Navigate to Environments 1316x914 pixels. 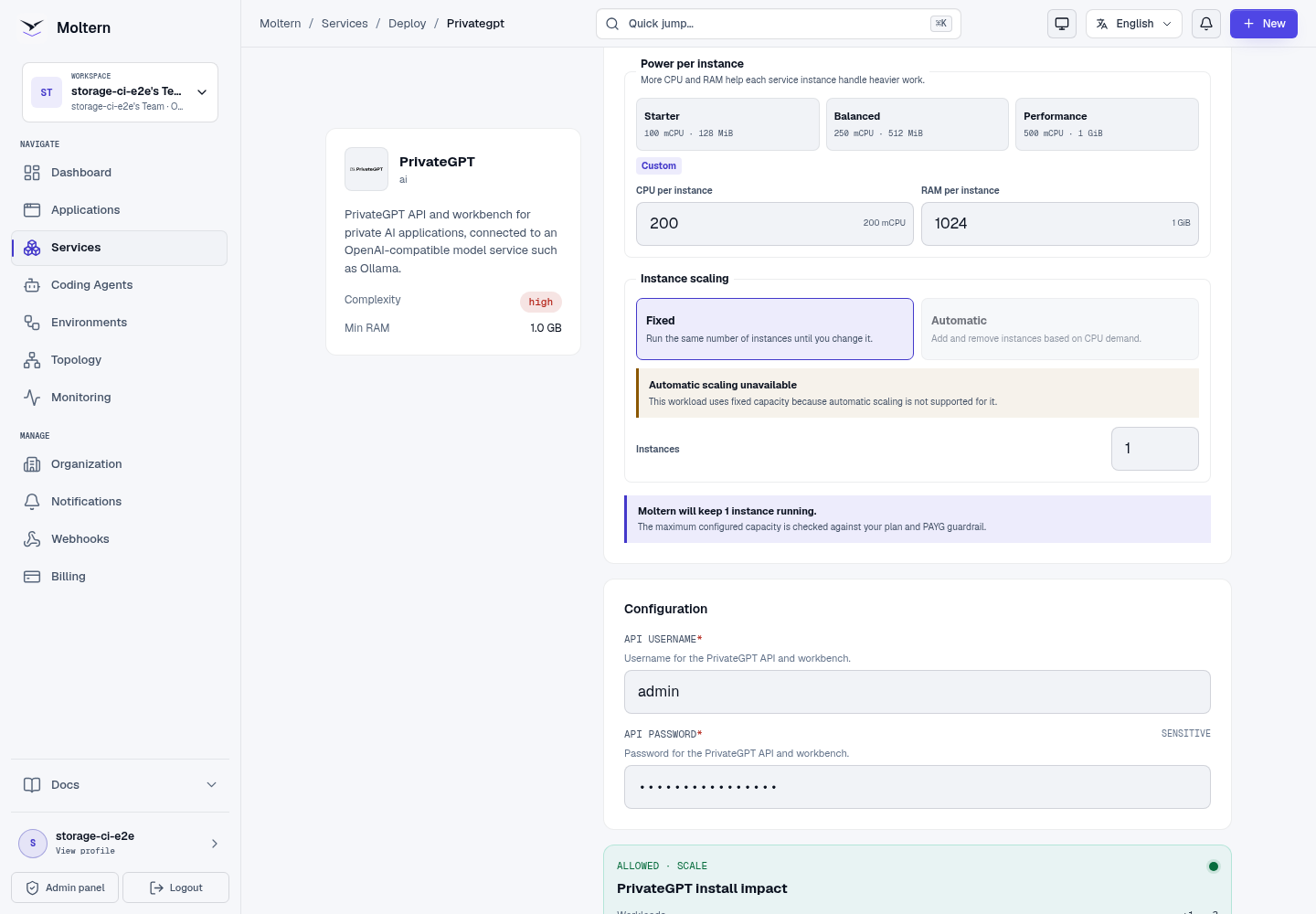pyautogui.click(x=119, y=323)
